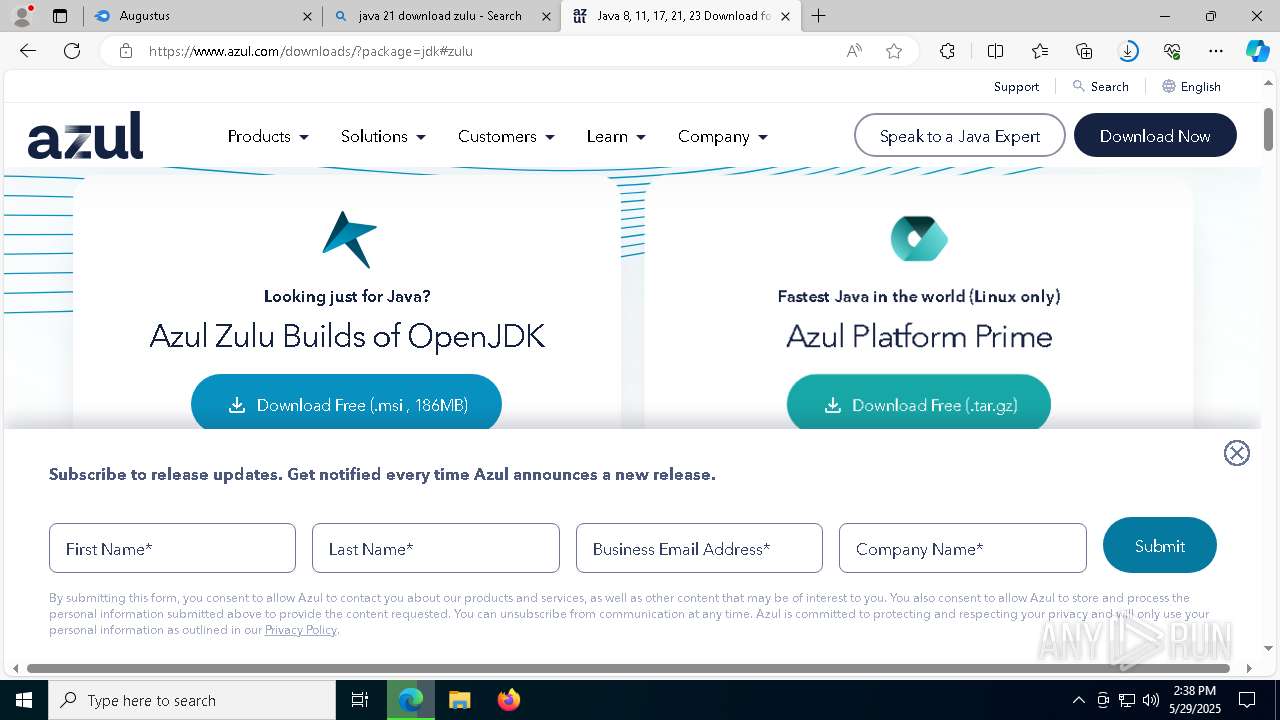1280x720 pixels.
Task: Go back to previous page
Action: pyautogui.click(x=28, y=51)
